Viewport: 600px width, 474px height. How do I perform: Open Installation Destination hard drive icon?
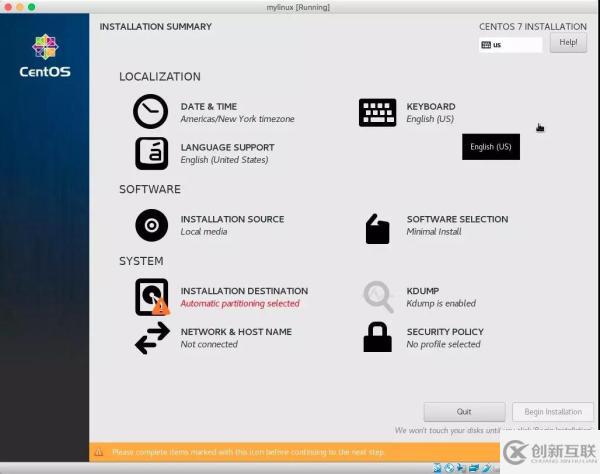point(152,297)
